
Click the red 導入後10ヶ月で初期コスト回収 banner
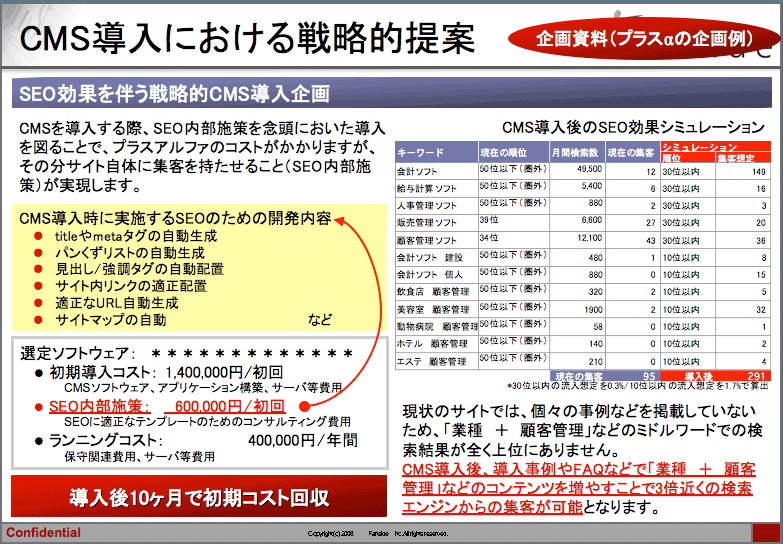click(199, 497)
